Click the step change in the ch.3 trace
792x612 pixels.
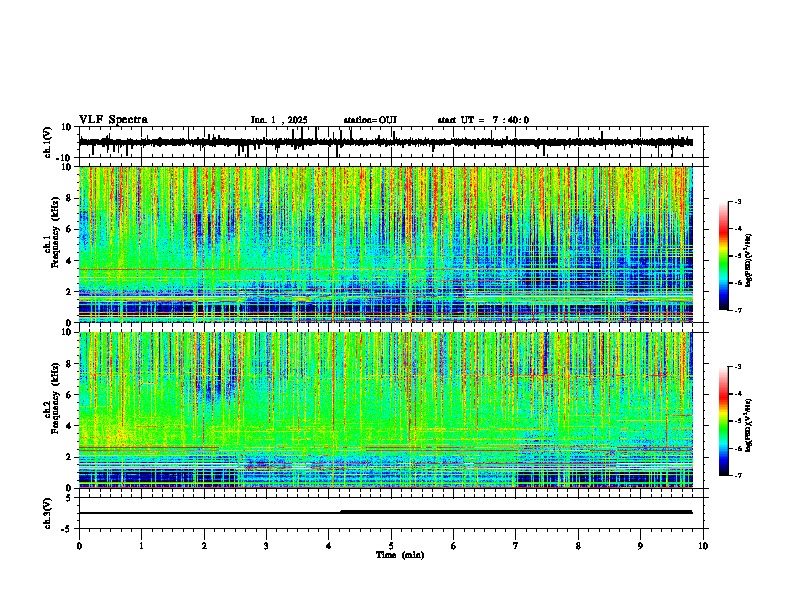coord(341,512)
